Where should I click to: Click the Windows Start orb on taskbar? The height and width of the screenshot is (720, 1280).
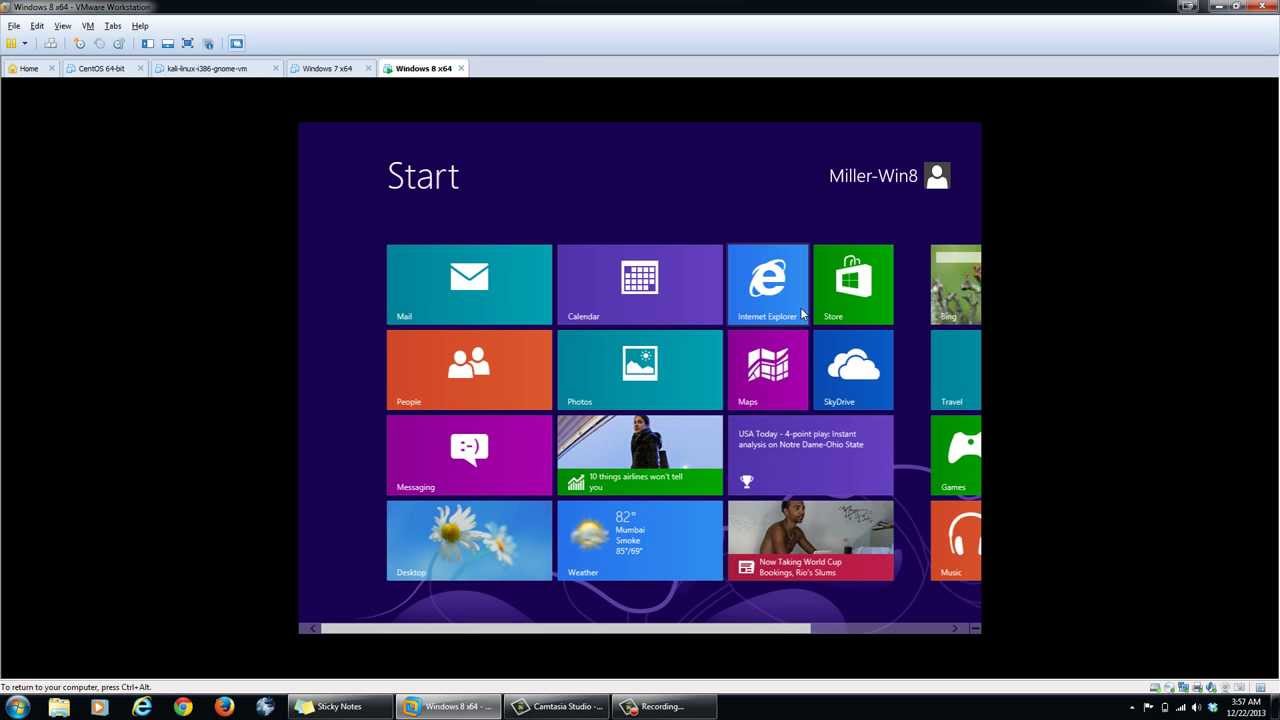coord(18,706)
